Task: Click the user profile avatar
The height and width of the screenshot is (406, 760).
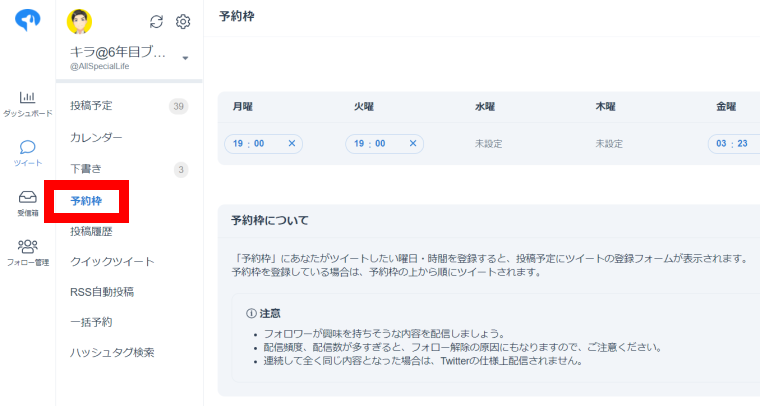Action: coord(79,22)
